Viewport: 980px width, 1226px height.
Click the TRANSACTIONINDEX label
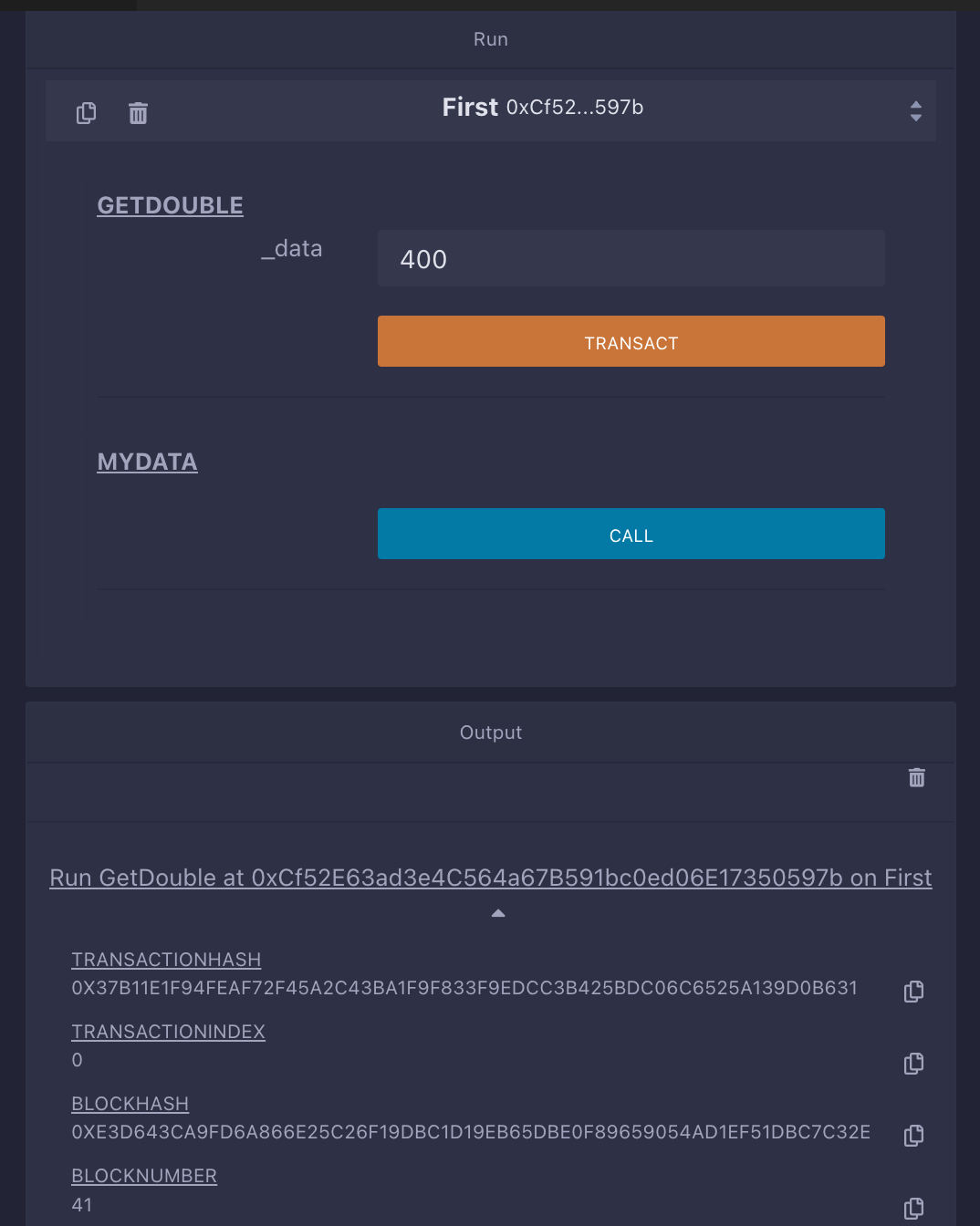pyautogui.click(x=169, y=1032)
